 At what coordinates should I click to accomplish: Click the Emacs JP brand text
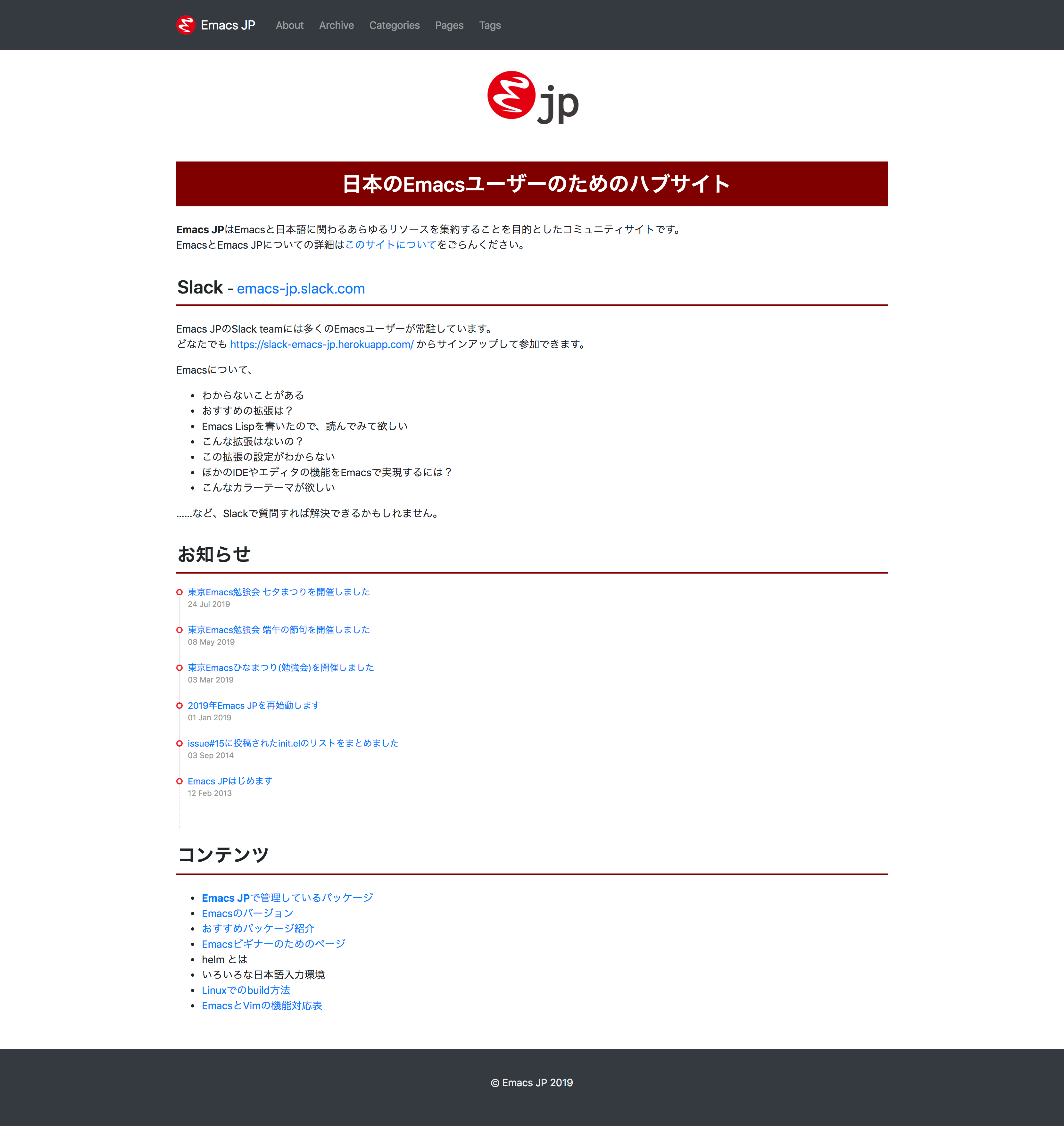point(228,26)
